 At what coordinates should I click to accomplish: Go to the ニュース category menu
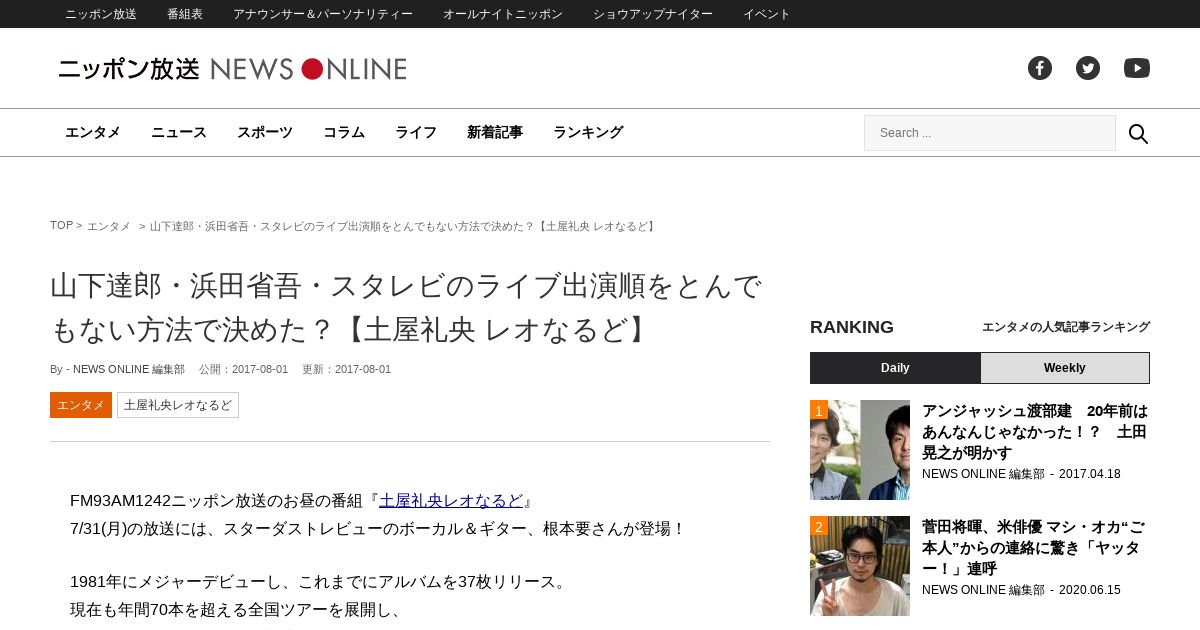tap(179, 132)
